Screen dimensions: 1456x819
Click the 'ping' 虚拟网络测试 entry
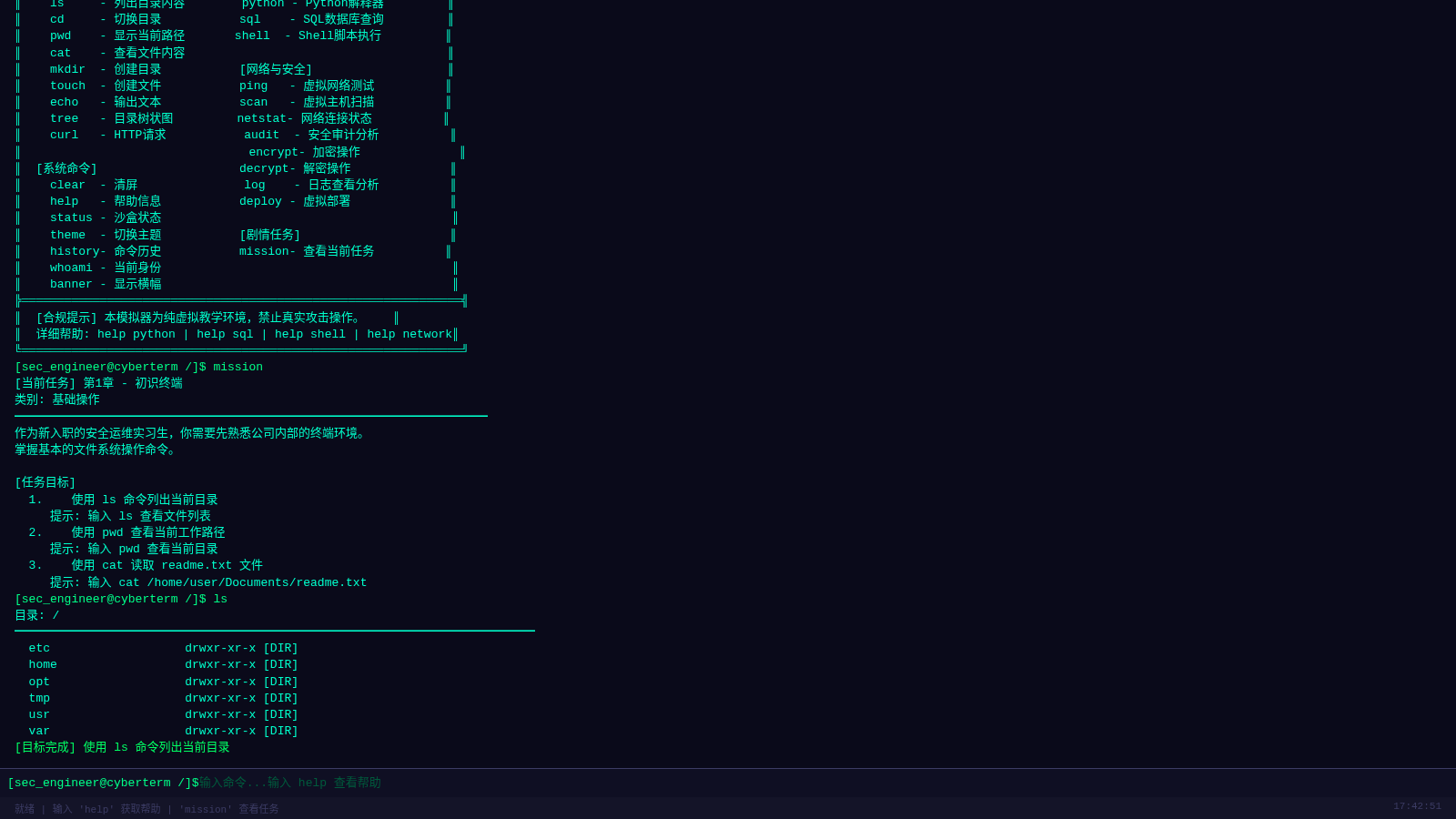[x=307, y=86]
